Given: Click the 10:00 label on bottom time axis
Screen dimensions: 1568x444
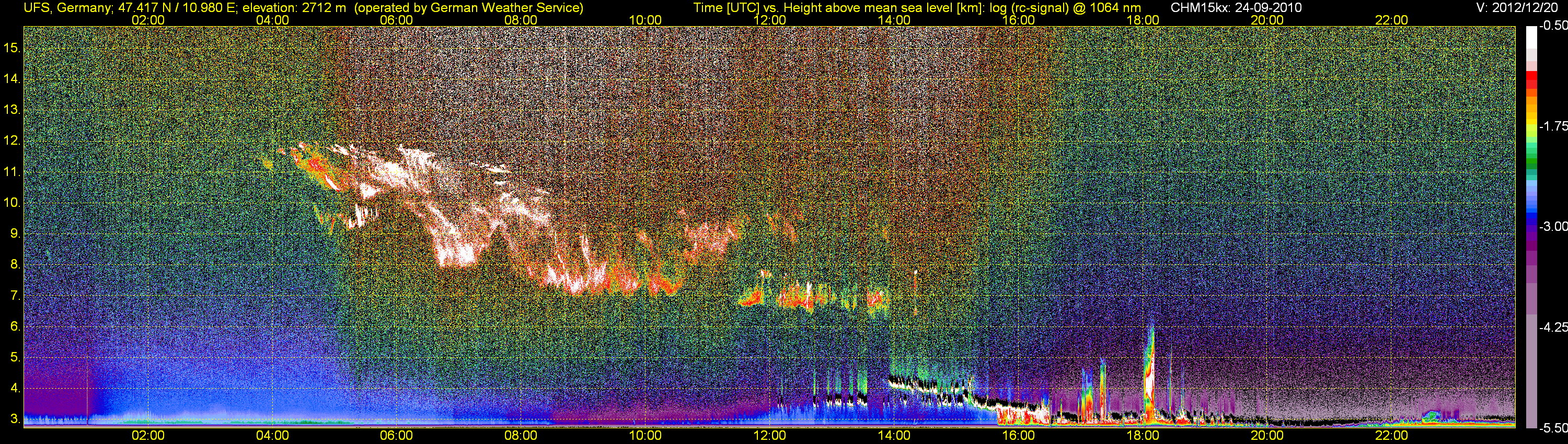Looking at the screenshot, I should pyautogui.click(x=645, y=436).
